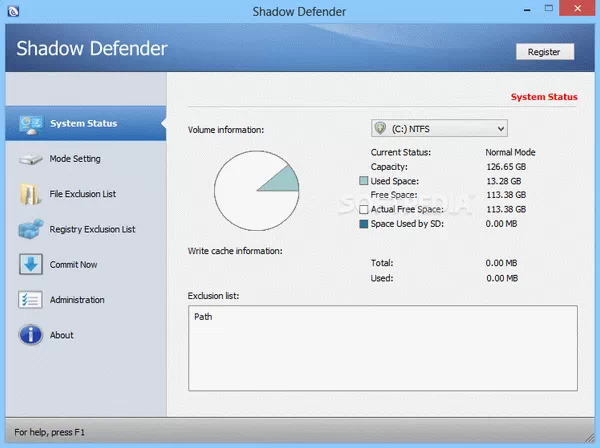Viewport: 600px width, 448px height.
Task: Open the File Exclusion List label
Action: point(83,194)
